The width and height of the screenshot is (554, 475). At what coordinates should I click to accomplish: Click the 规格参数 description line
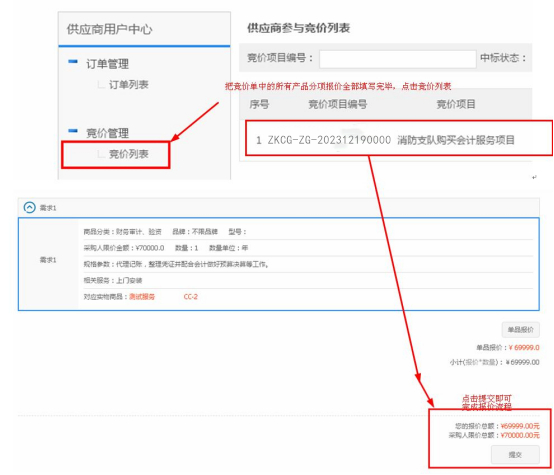coord(176,264)
